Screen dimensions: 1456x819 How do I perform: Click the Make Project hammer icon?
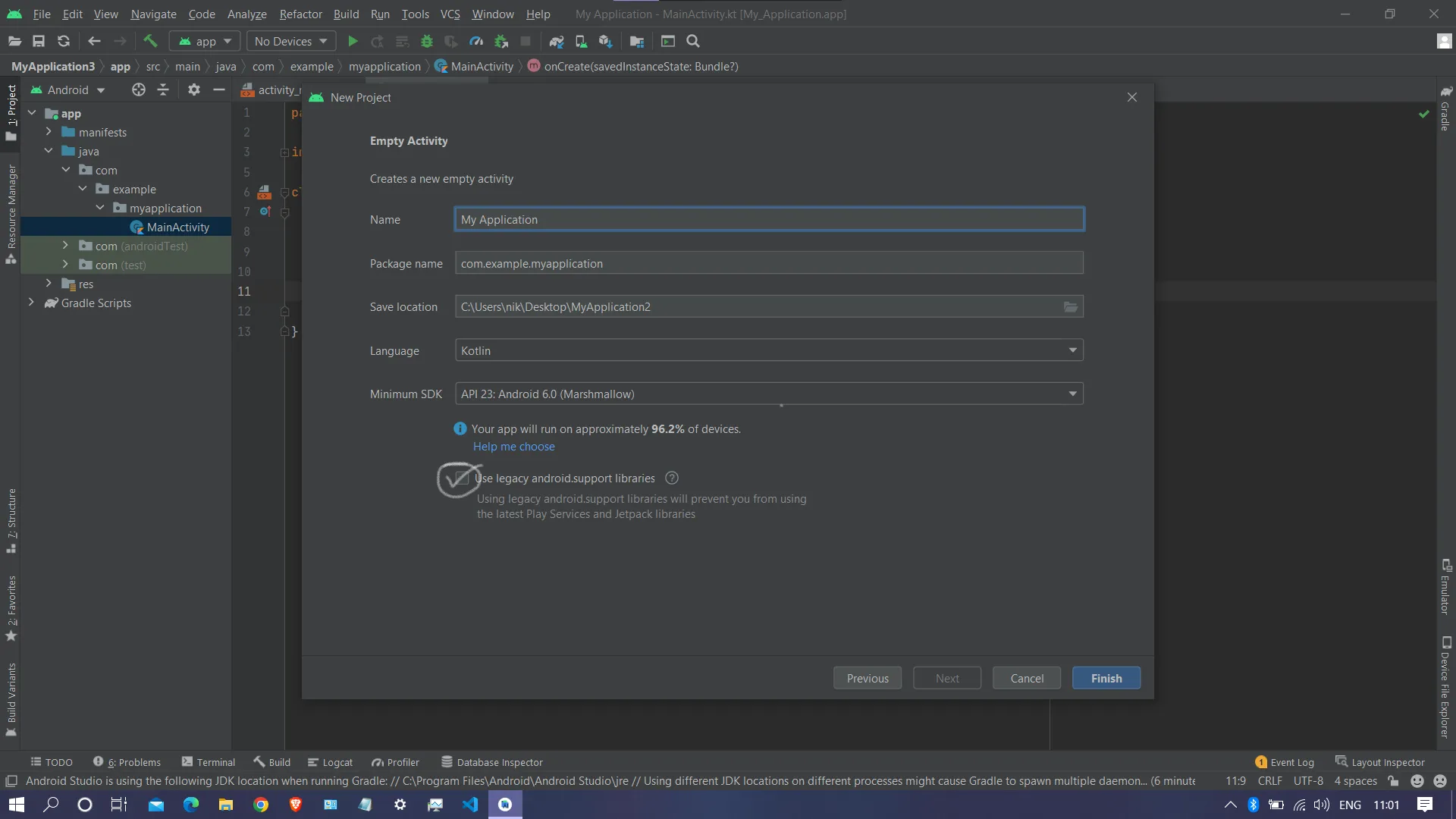coord(150,42)
